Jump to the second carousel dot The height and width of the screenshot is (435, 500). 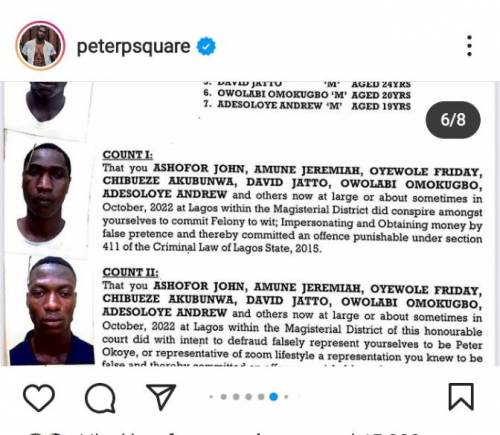224,397
